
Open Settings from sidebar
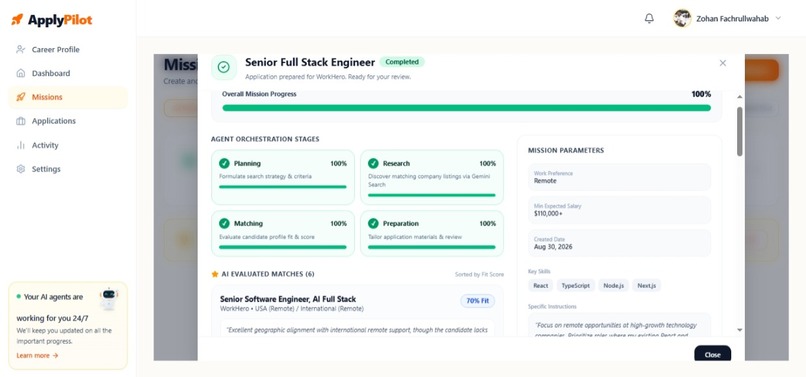click(x=67, y=169)
